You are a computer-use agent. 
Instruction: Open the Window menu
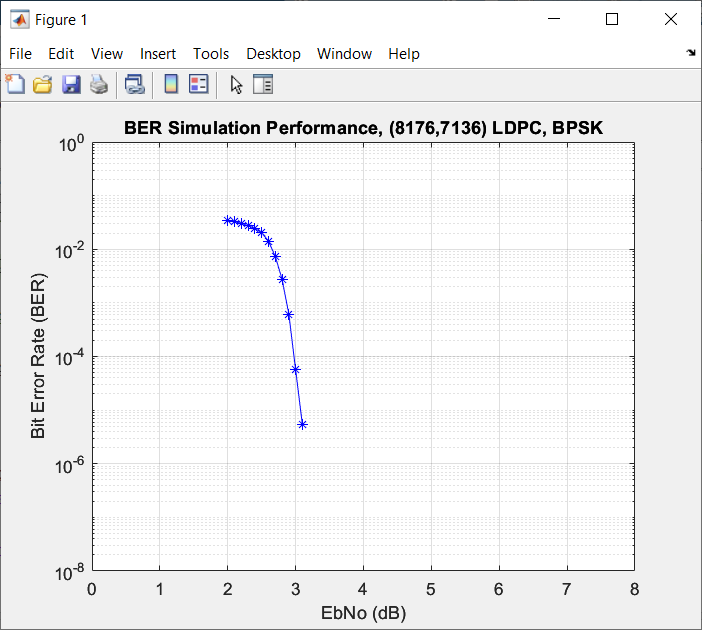click(344, 54)
